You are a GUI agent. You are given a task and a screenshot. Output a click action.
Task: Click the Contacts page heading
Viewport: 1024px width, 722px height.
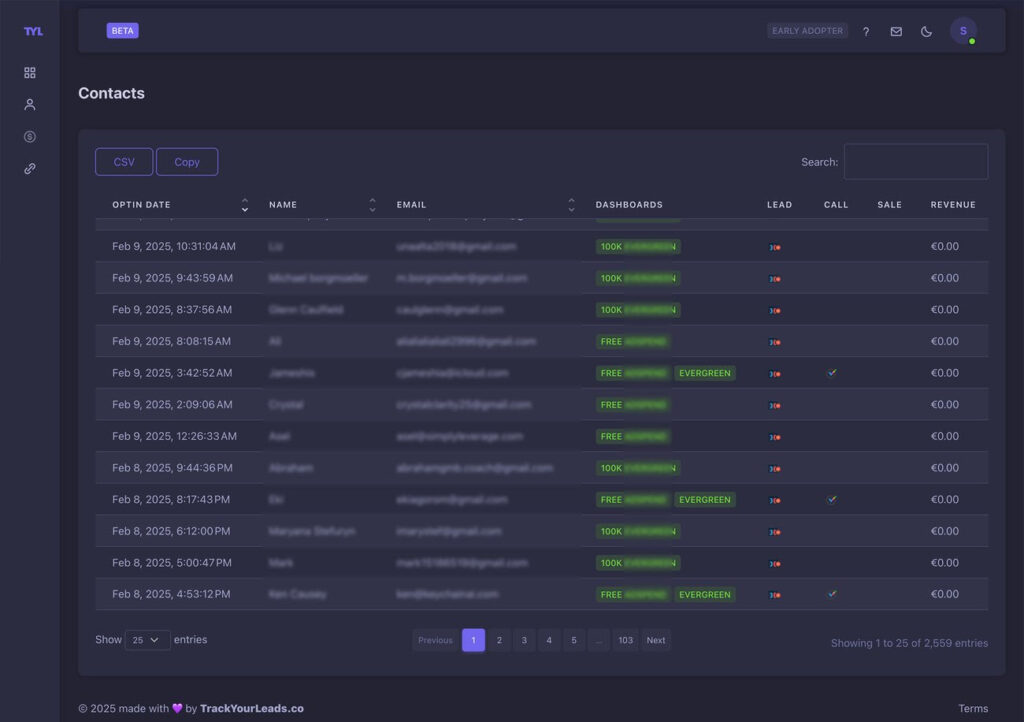pos(112,93)
